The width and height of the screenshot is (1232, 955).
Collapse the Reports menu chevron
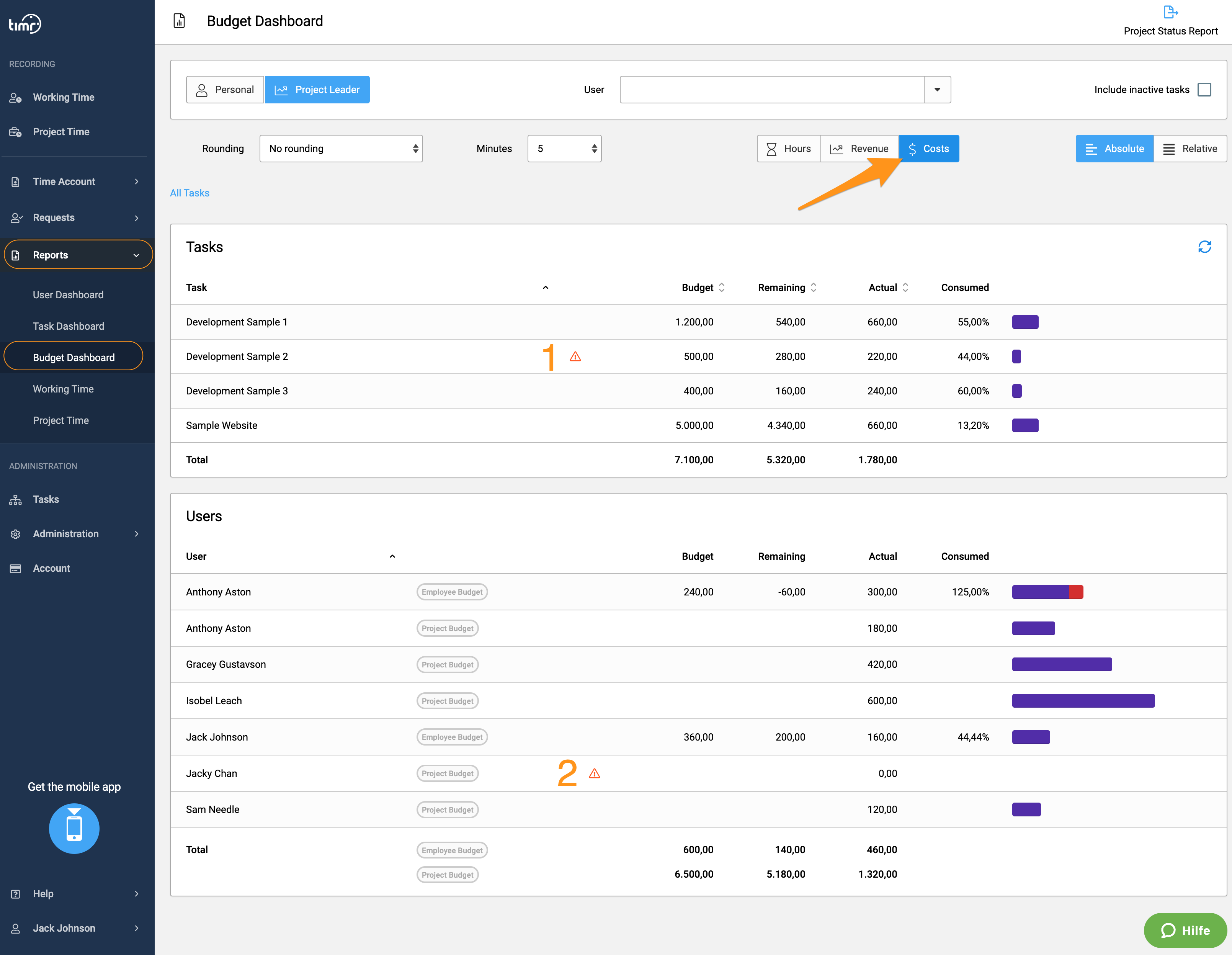136,255
